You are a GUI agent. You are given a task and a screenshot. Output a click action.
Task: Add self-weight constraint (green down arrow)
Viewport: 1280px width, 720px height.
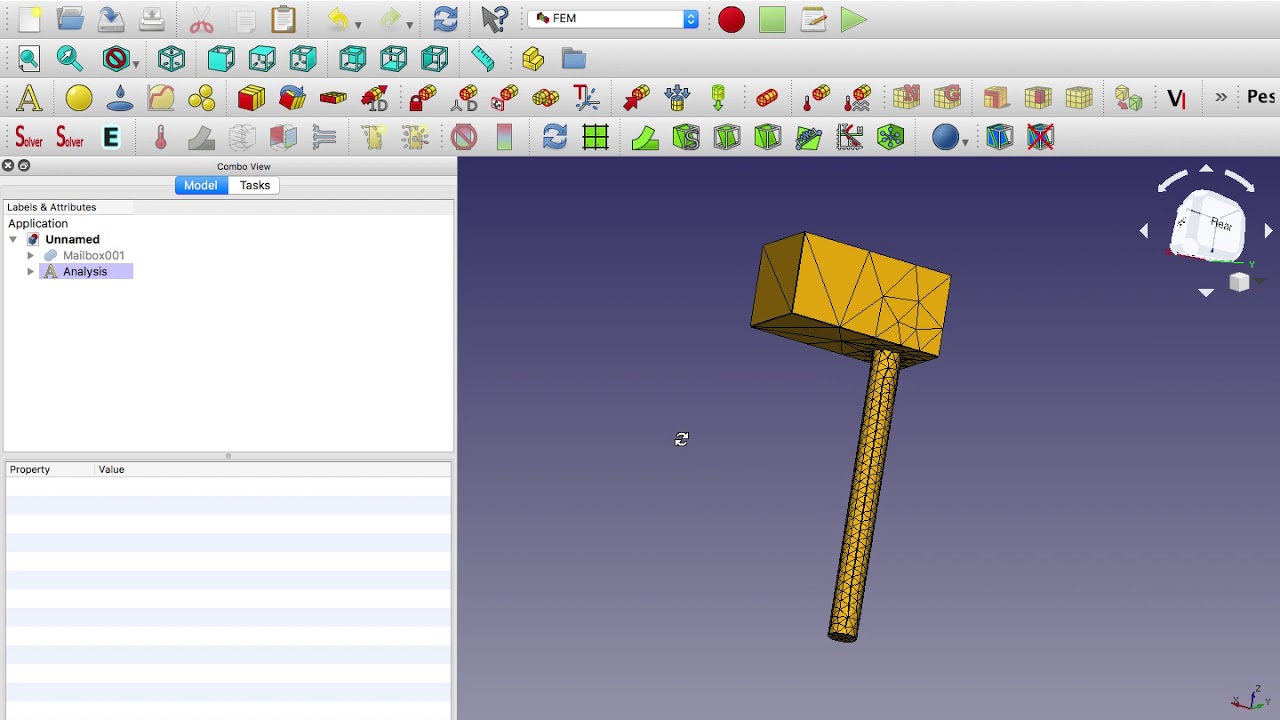(x=718, y=98)
